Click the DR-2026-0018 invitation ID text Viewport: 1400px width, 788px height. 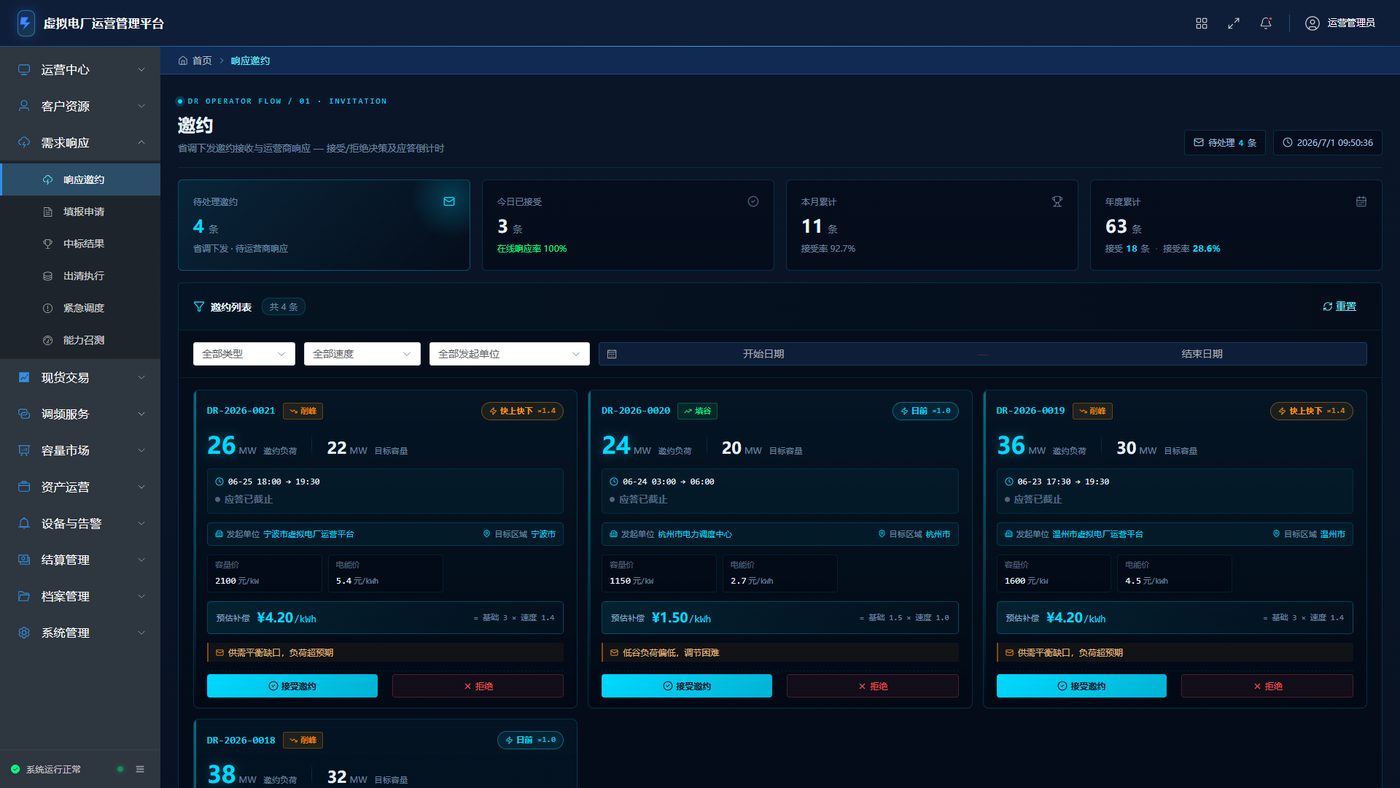[x=241, y=740]
